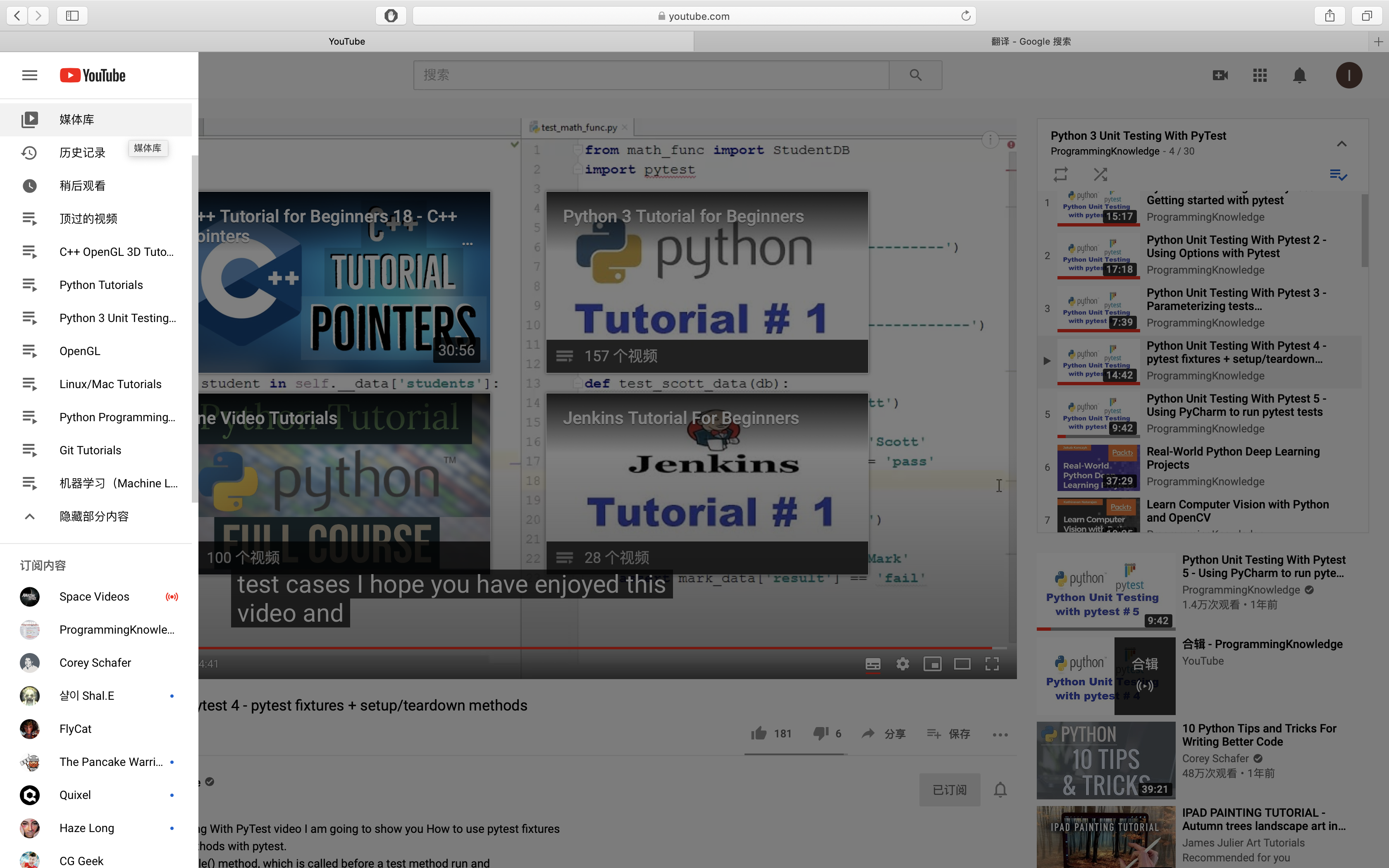The height and width of the screenshot is (868, 1389).
Task: Open Python Tutorials playlist in sidebar
Action: tap(101, 285)
